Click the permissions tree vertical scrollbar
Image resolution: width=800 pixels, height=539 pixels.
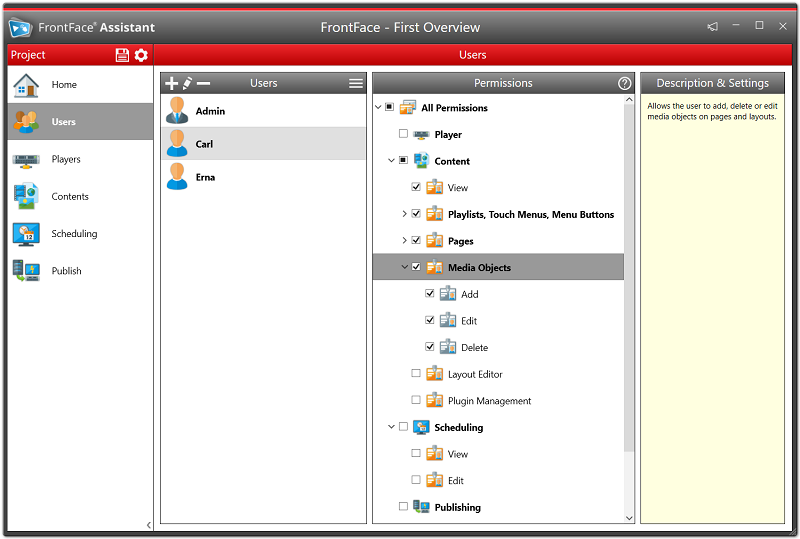[629, 300]
